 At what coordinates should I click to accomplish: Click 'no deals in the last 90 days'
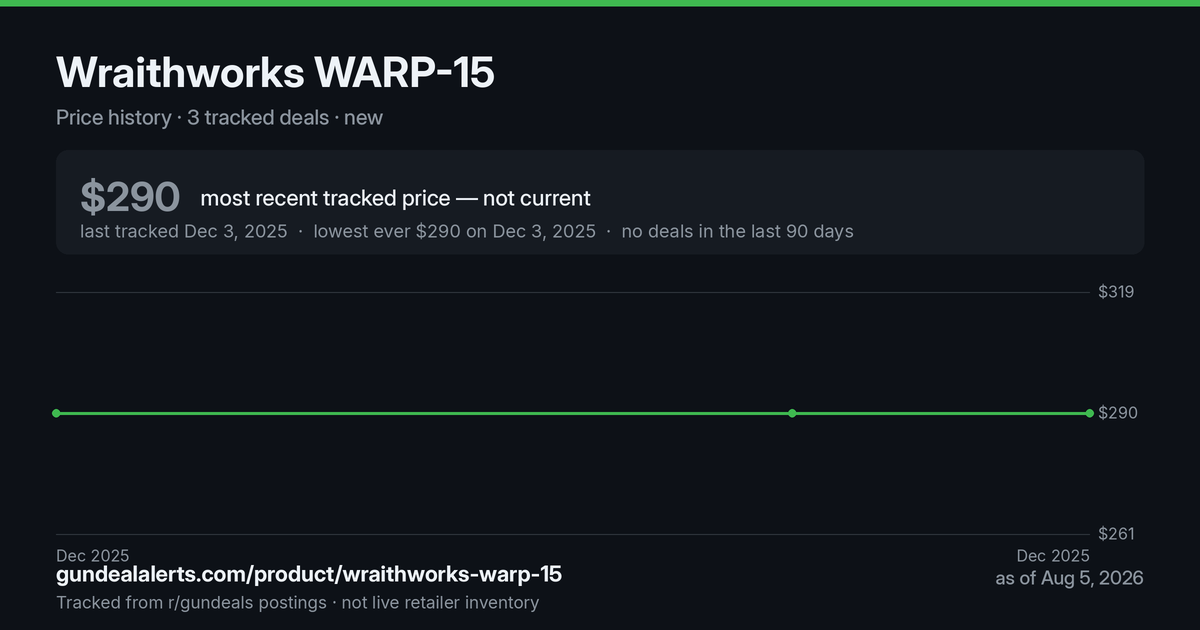coord(737,231)
